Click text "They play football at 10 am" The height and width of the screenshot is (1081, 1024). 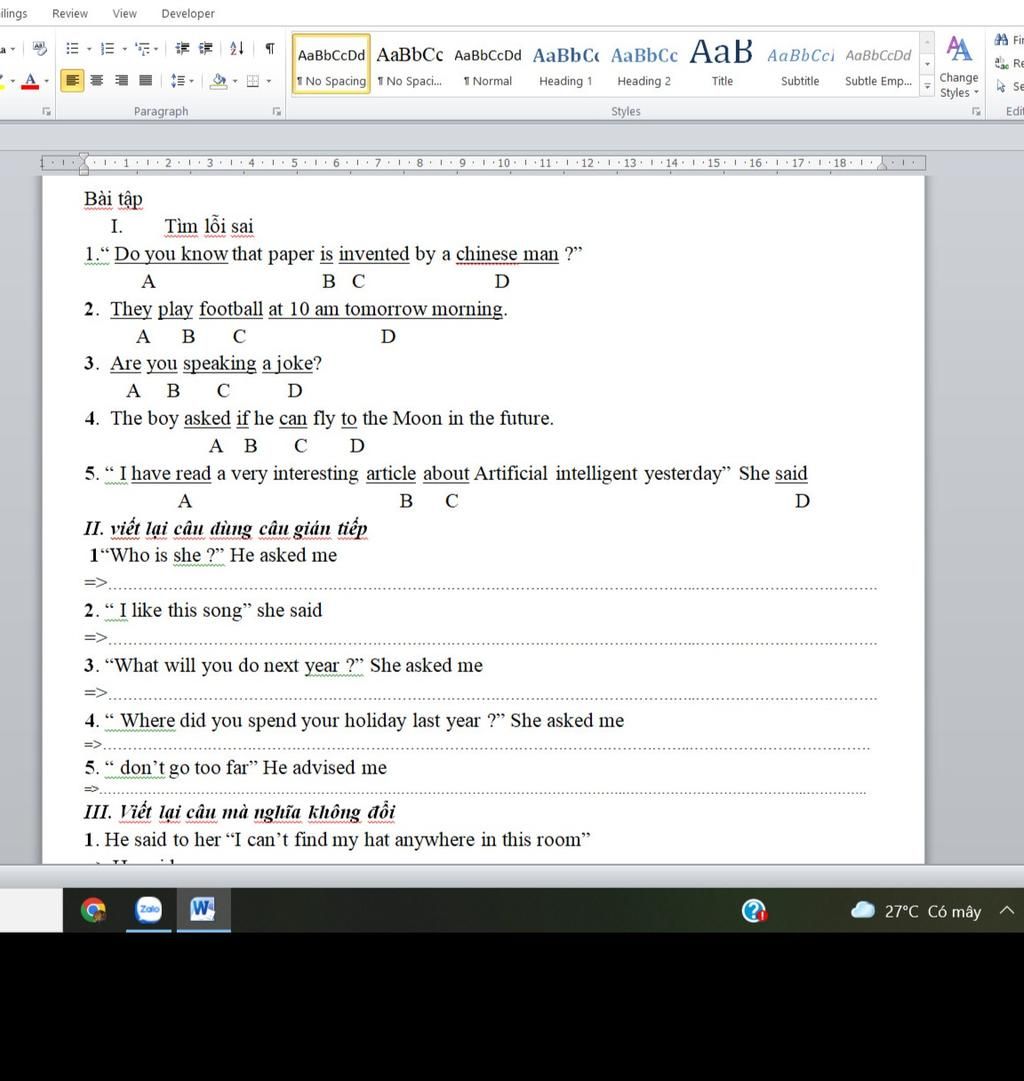tap(225, 309)
